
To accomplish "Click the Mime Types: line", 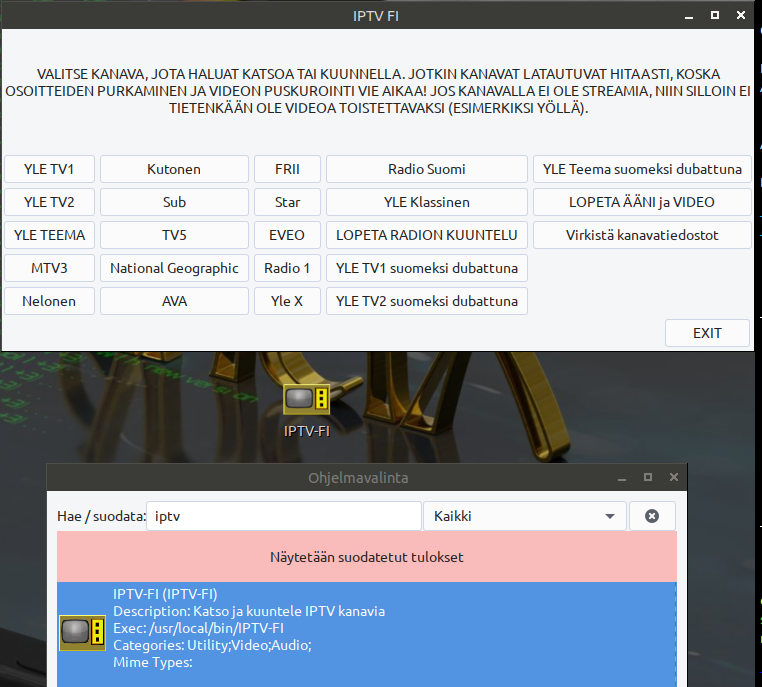I will 153,662.
